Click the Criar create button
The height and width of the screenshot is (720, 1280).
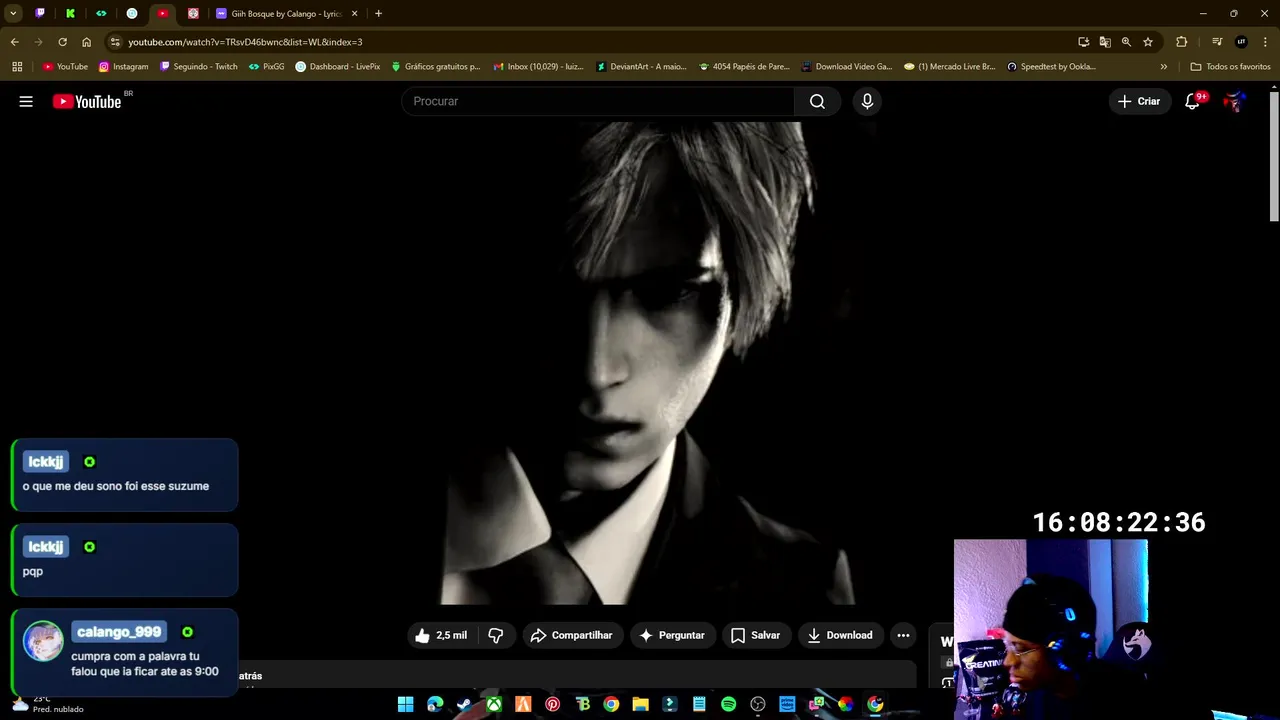tap(1139, 101)
